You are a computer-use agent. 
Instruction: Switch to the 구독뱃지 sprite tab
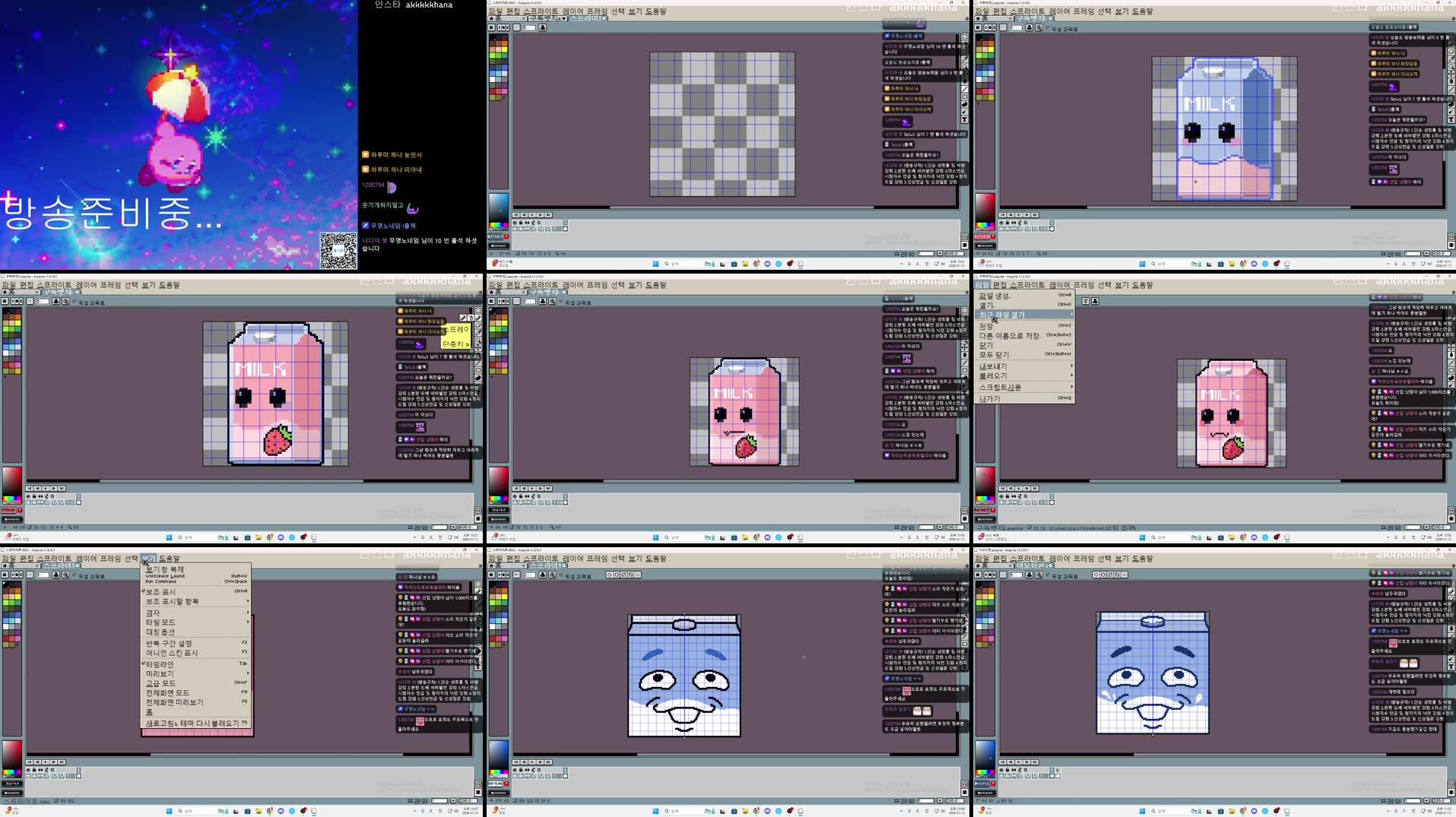61,292
